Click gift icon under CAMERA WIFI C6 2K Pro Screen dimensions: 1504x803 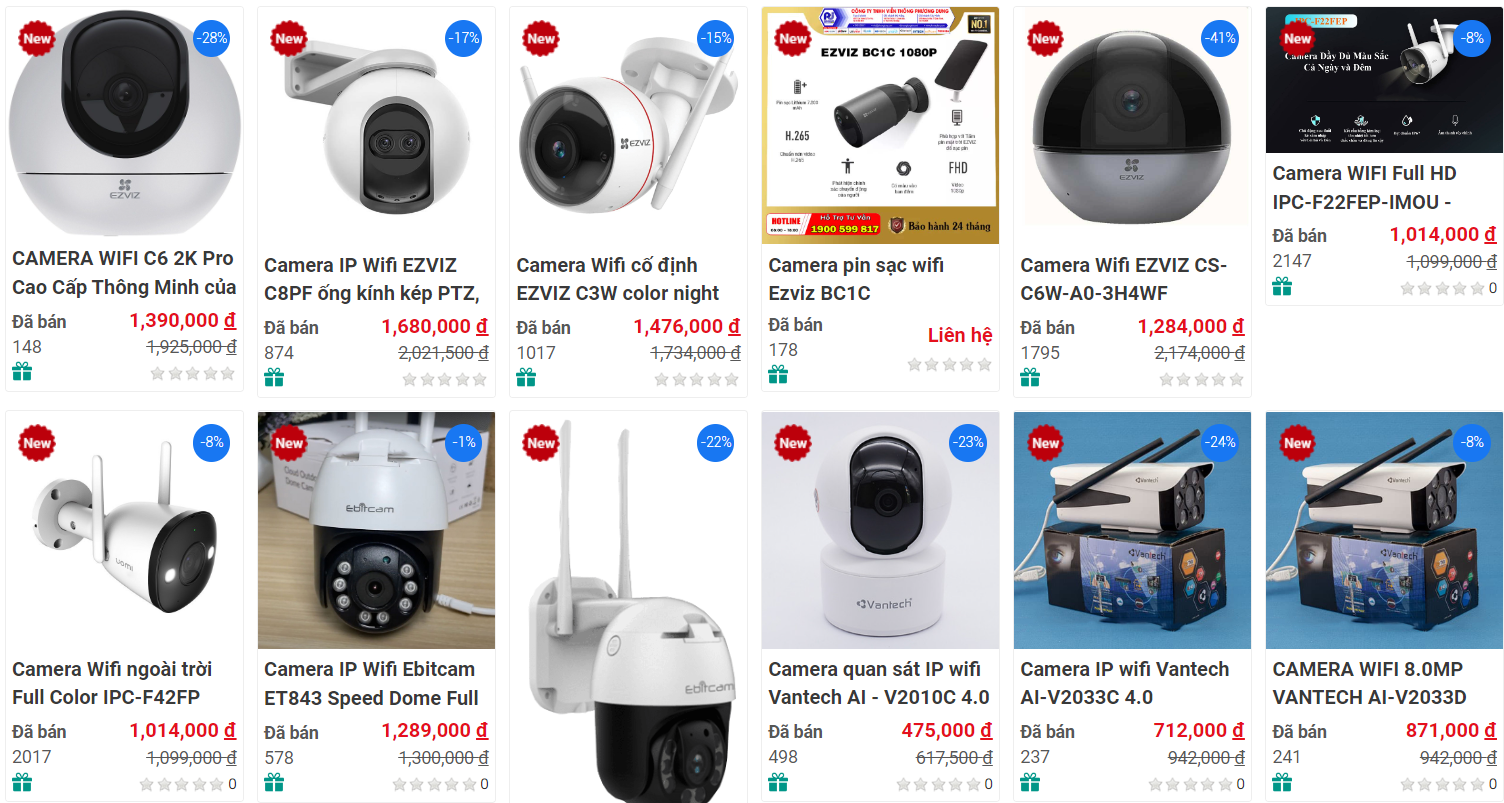click(22, 371)
